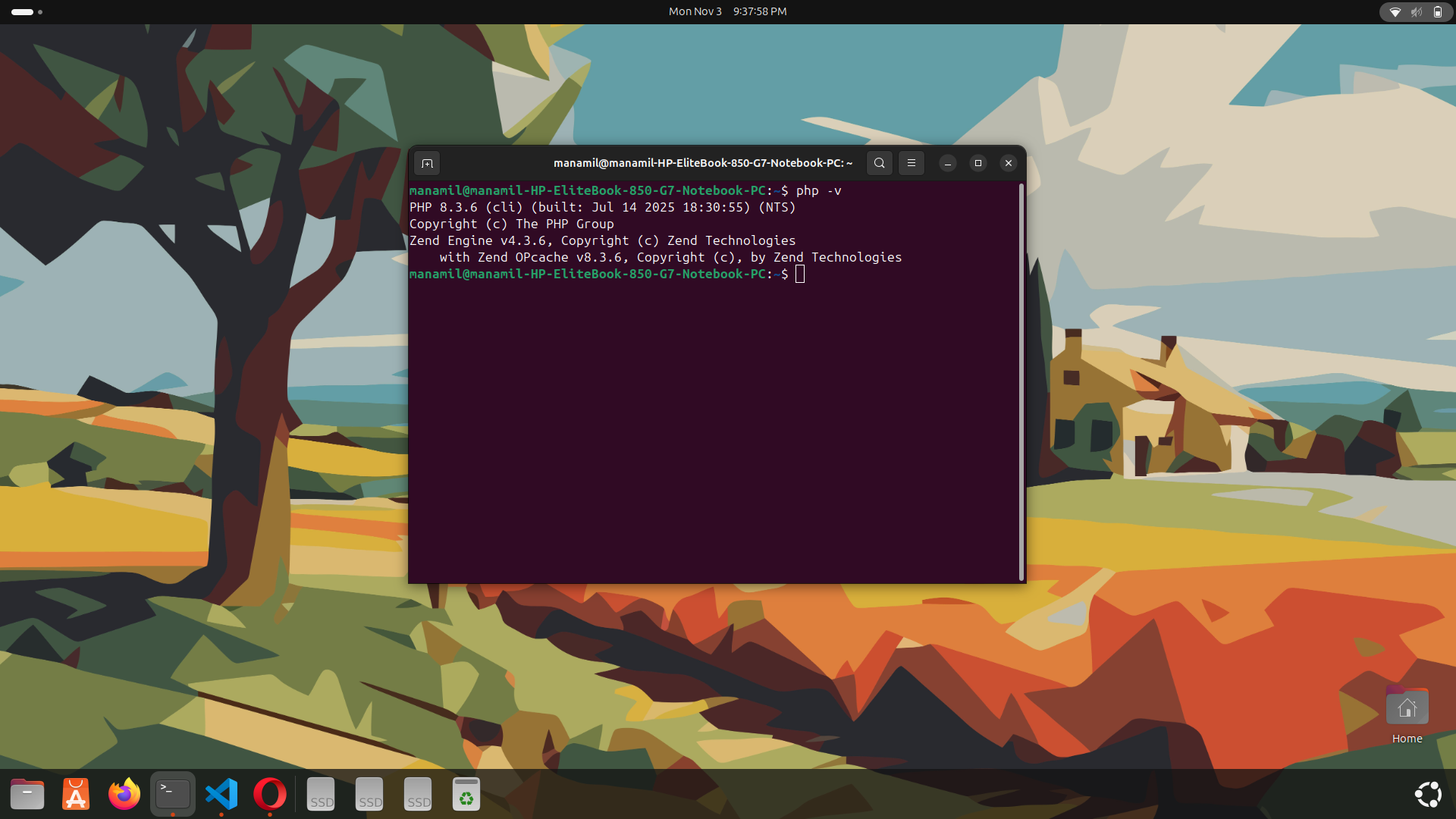Launch Ubuntu App Center from the dock
This screenshot has width=1456, height=819.
pos(76,794)
